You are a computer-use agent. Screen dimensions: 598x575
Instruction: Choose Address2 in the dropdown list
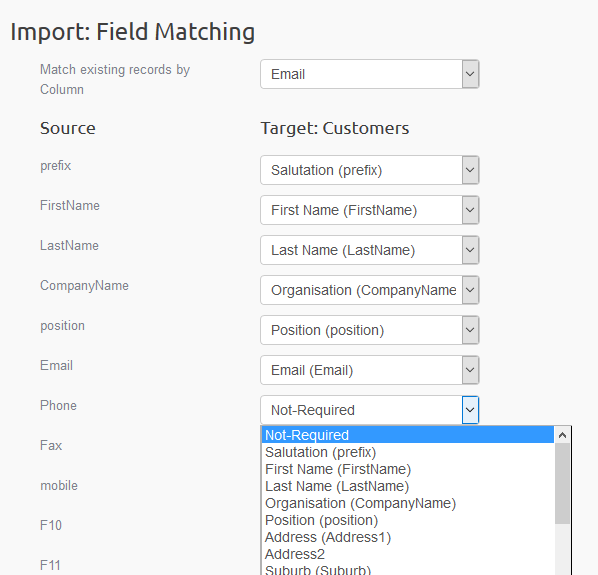[x=408, y=554]
